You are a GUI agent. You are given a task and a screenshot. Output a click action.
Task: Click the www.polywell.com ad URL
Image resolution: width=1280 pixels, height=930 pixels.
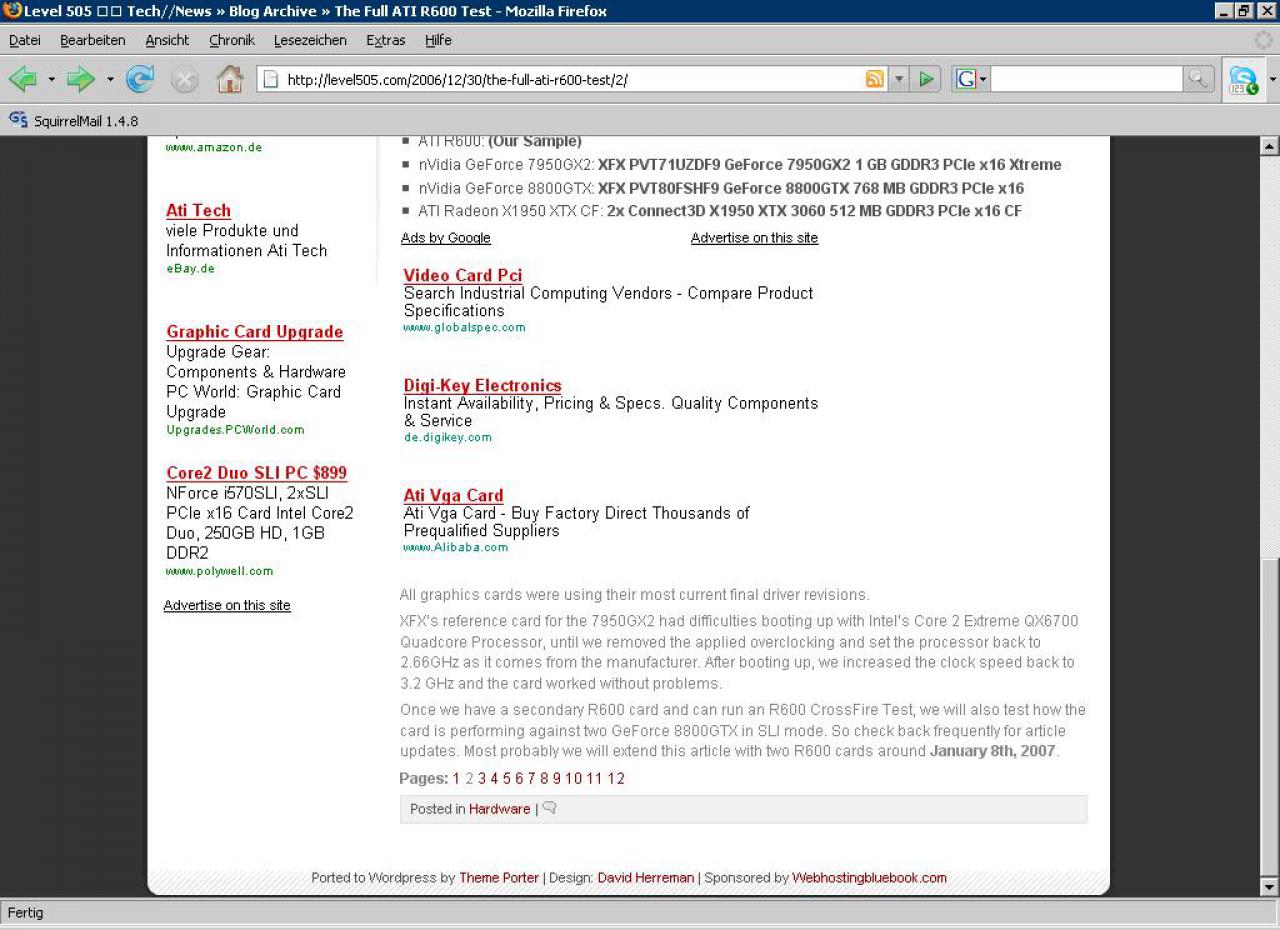coord(219,571)
